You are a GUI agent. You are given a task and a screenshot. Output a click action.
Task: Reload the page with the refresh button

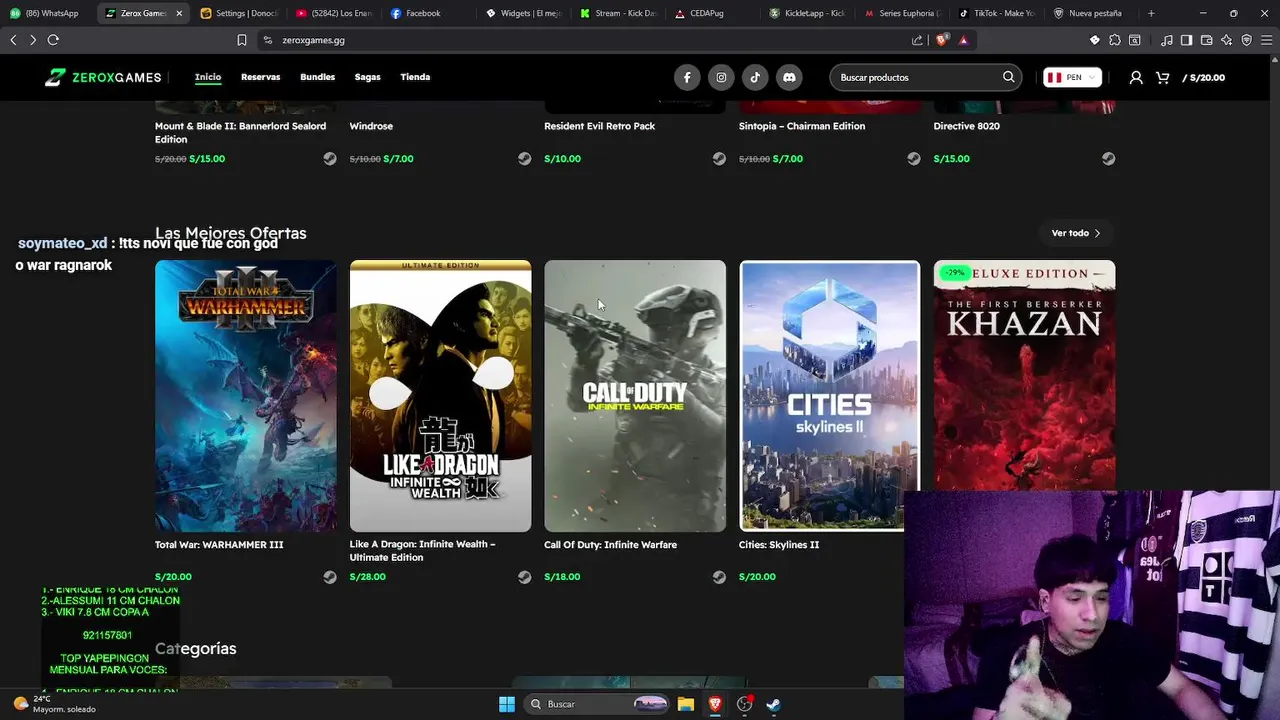pyautogui.click(x=53, y=40)
